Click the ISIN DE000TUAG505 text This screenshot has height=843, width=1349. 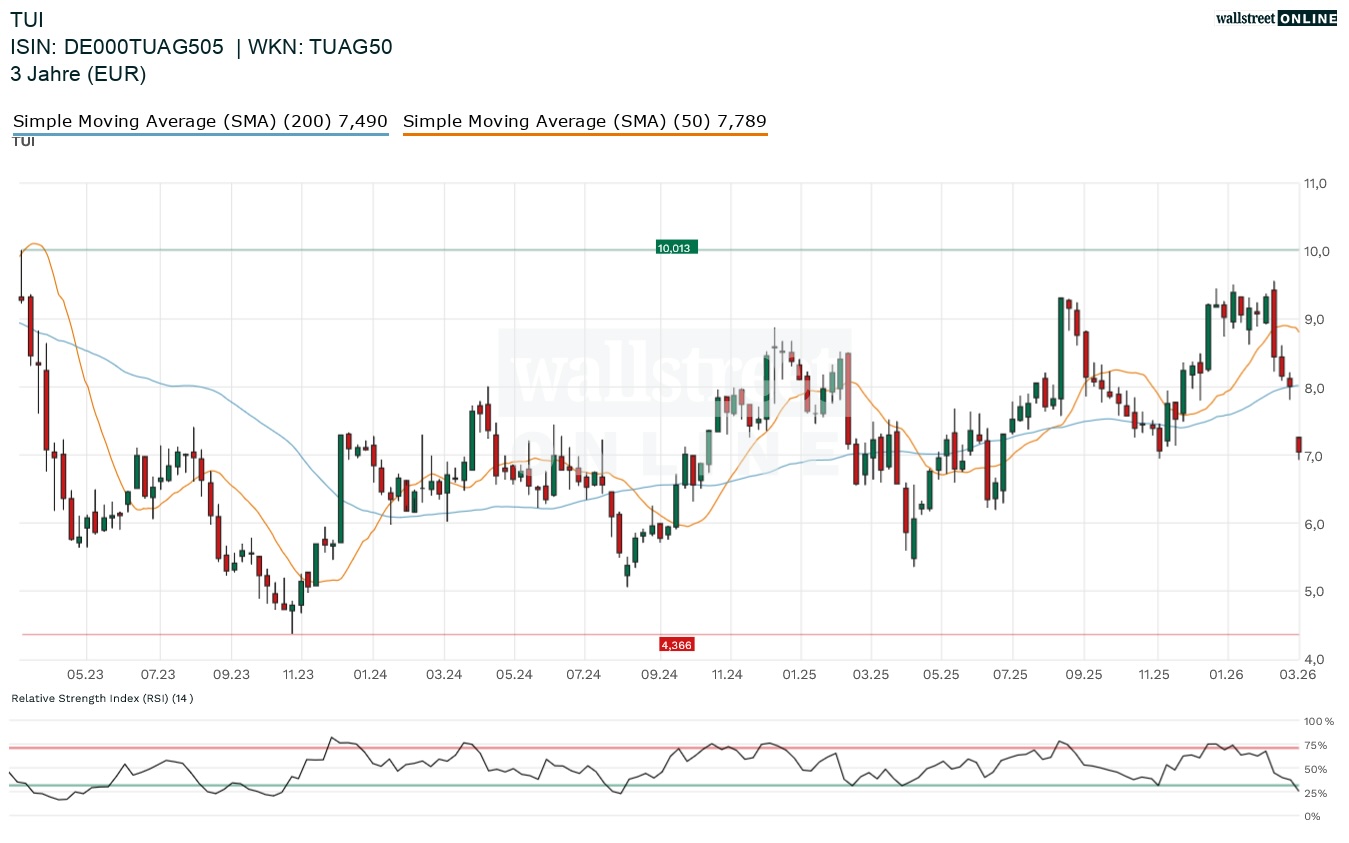coord(117,47)
